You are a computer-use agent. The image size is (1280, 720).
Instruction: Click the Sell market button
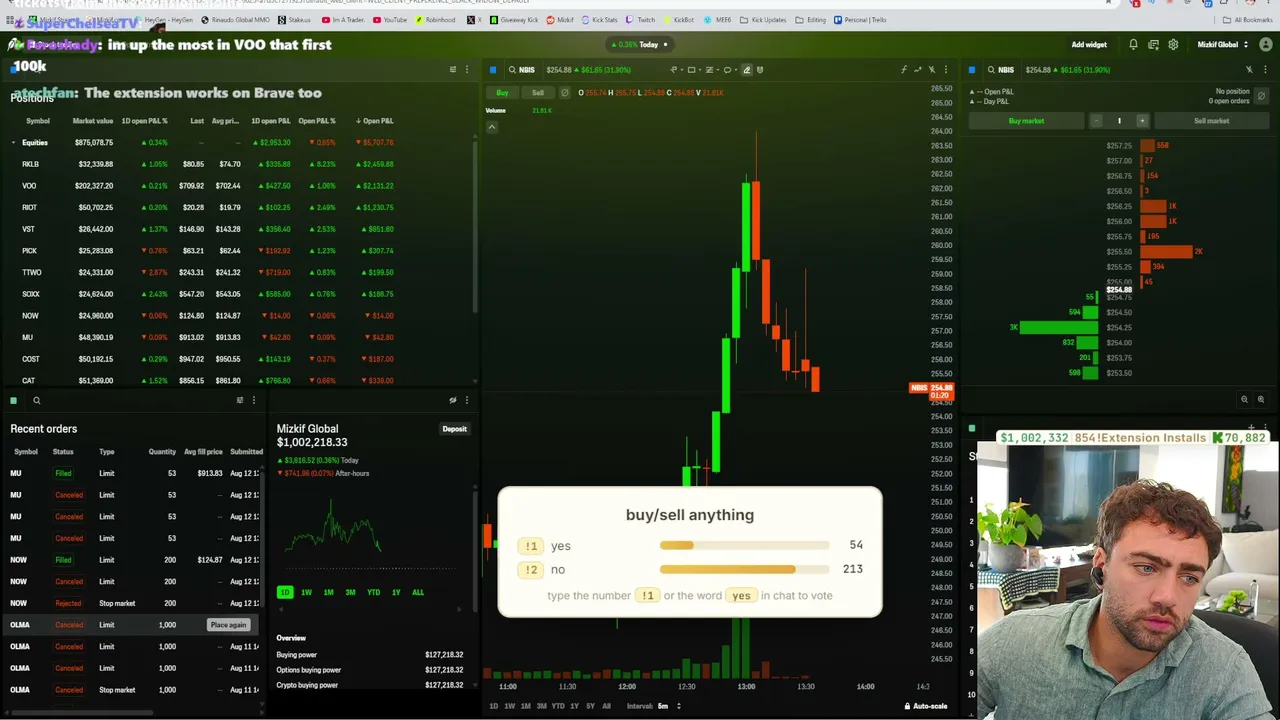[1211, 121]
